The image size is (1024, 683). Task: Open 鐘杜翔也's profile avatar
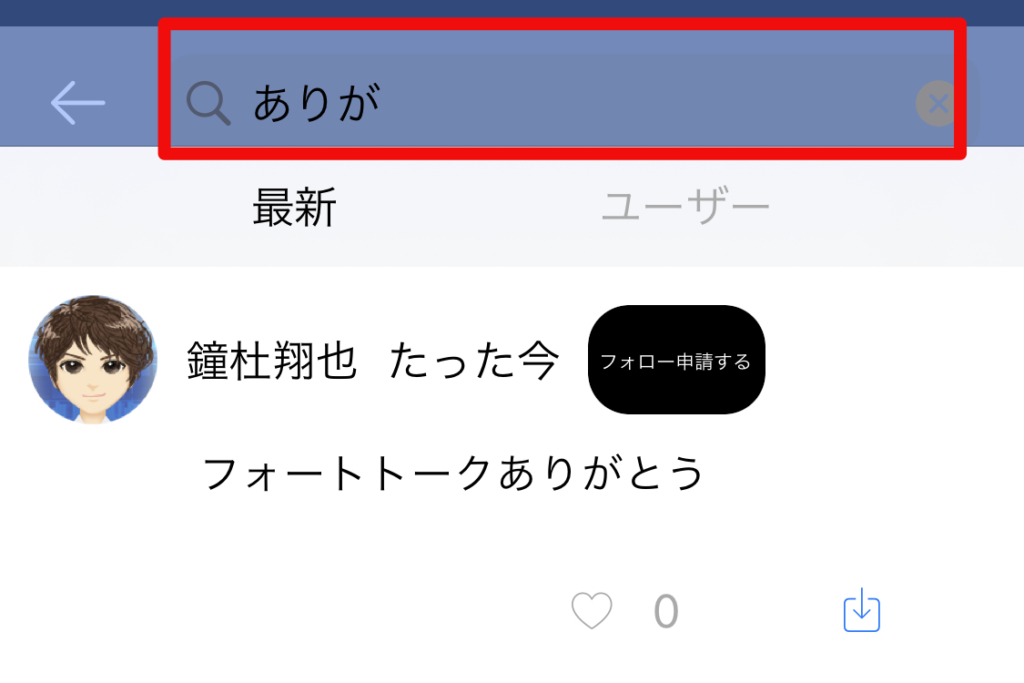pos(93,360)
